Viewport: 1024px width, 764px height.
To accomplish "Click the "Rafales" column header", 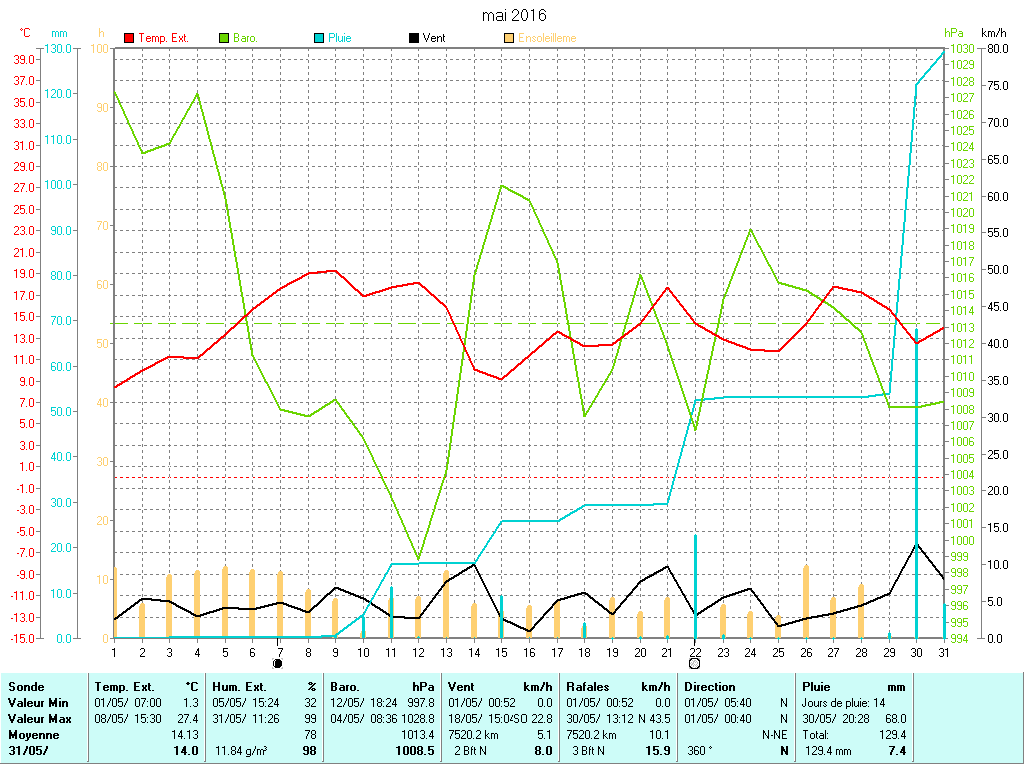I will click(x=588, y=687).
